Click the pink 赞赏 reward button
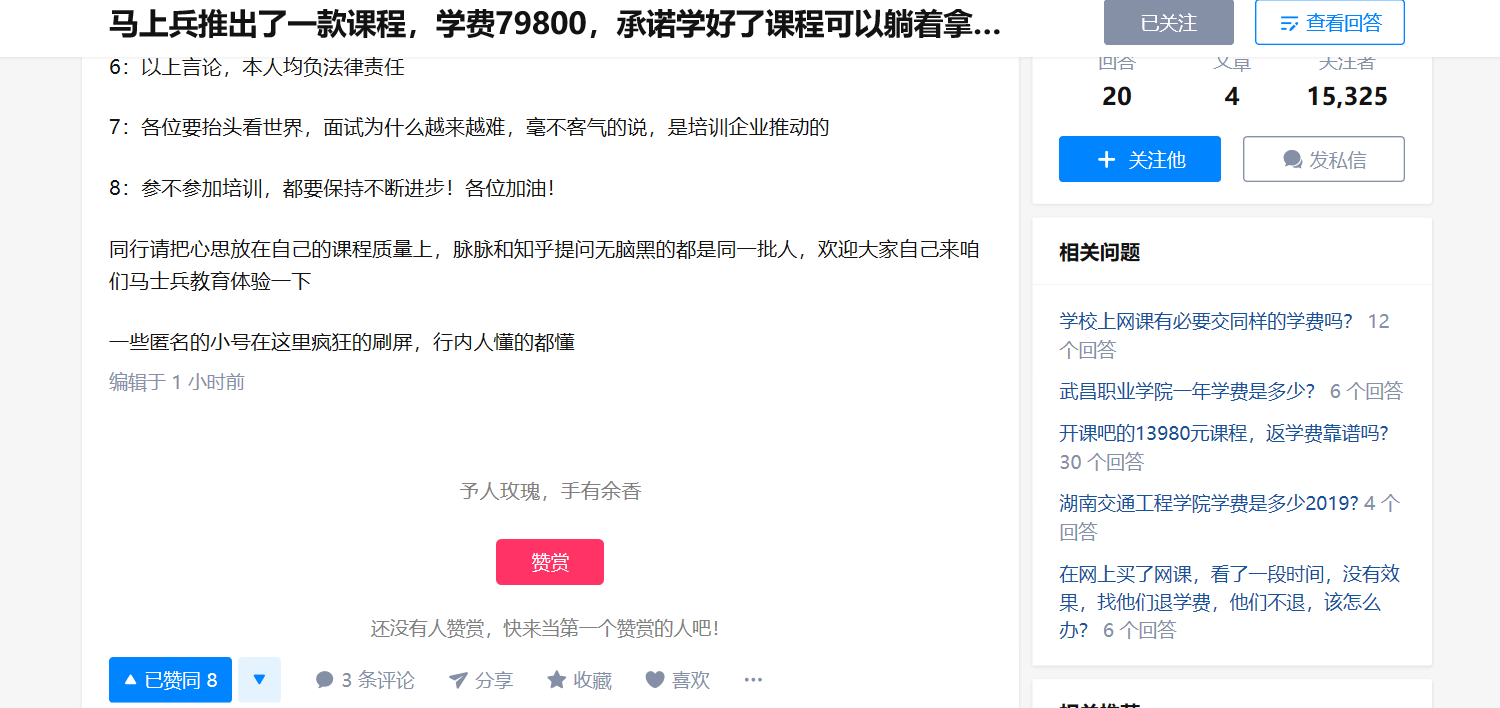Viewport: 1500px width, 708px height. tap(549, 562)
